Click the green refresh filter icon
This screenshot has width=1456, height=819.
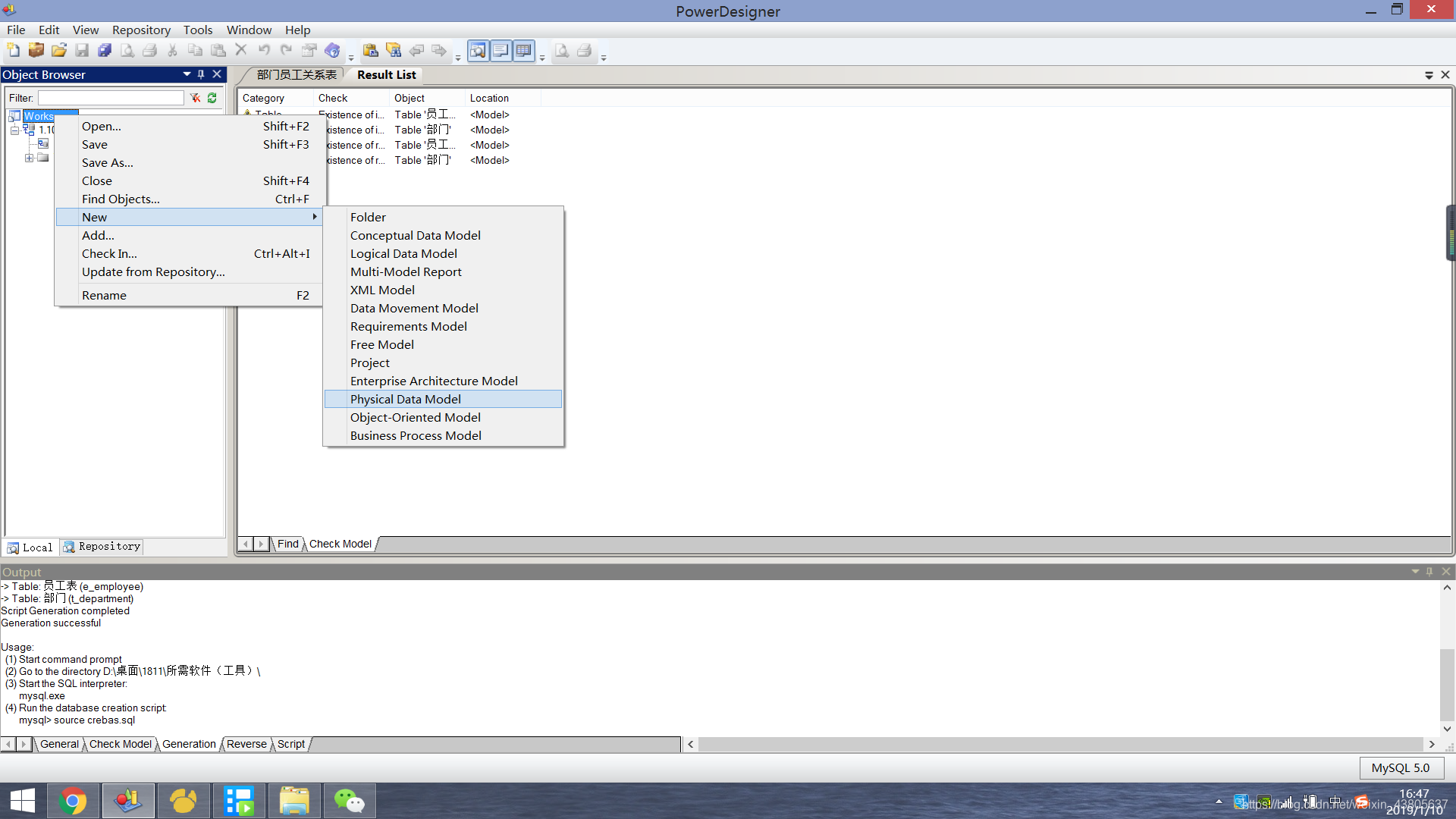(212, 98)
